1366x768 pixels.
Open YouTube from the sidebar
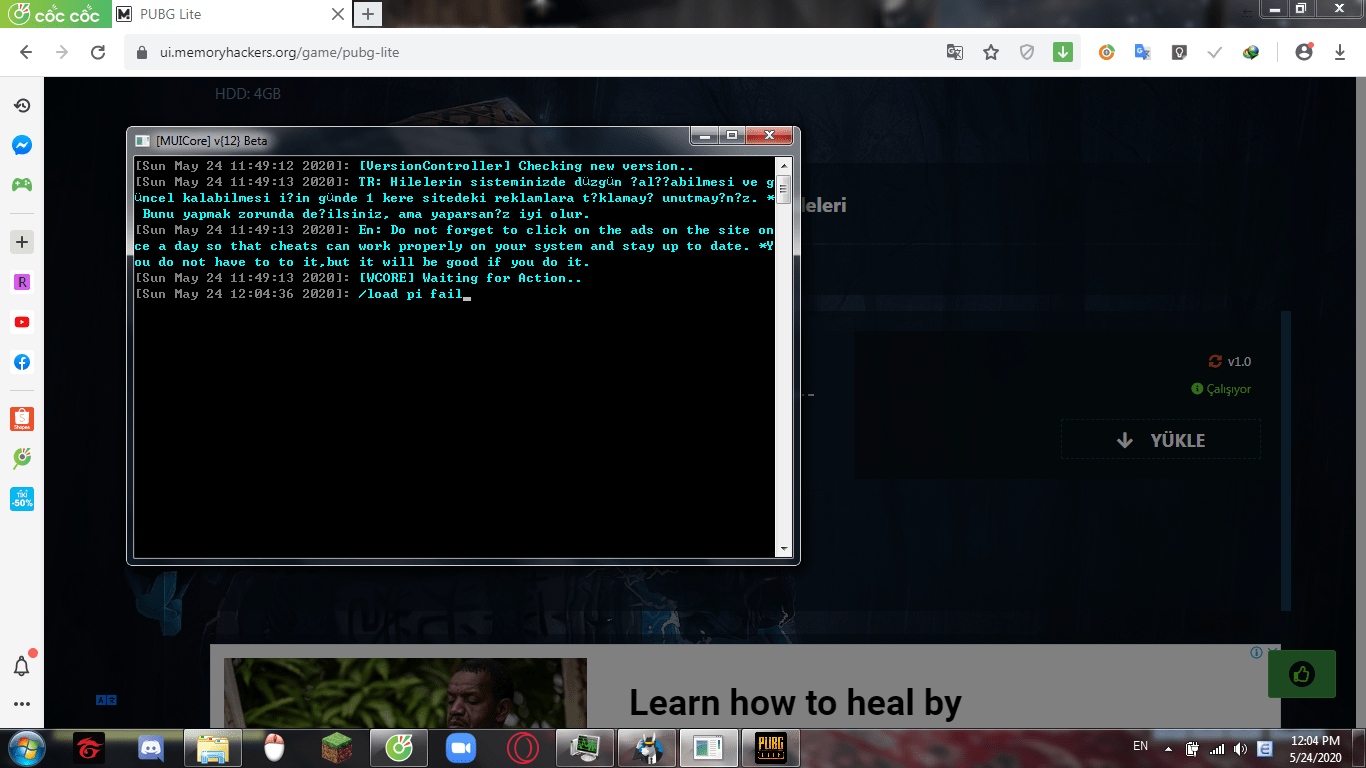point(22,322)
